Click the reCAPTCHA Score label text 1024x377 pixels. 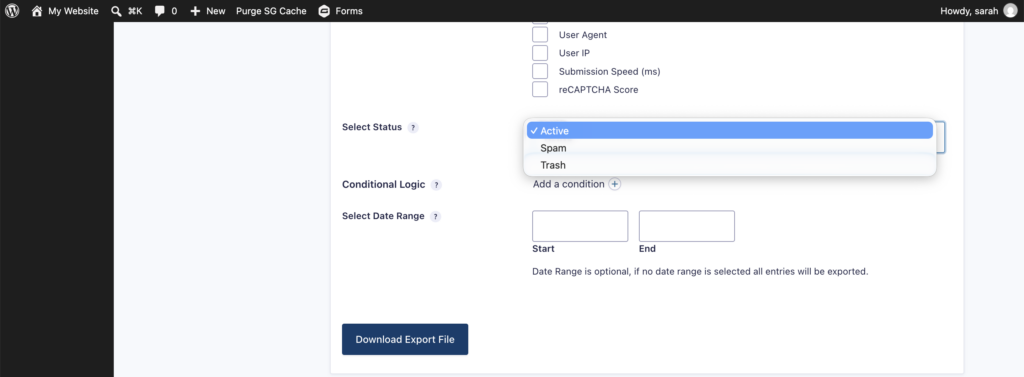click(598, 90)
